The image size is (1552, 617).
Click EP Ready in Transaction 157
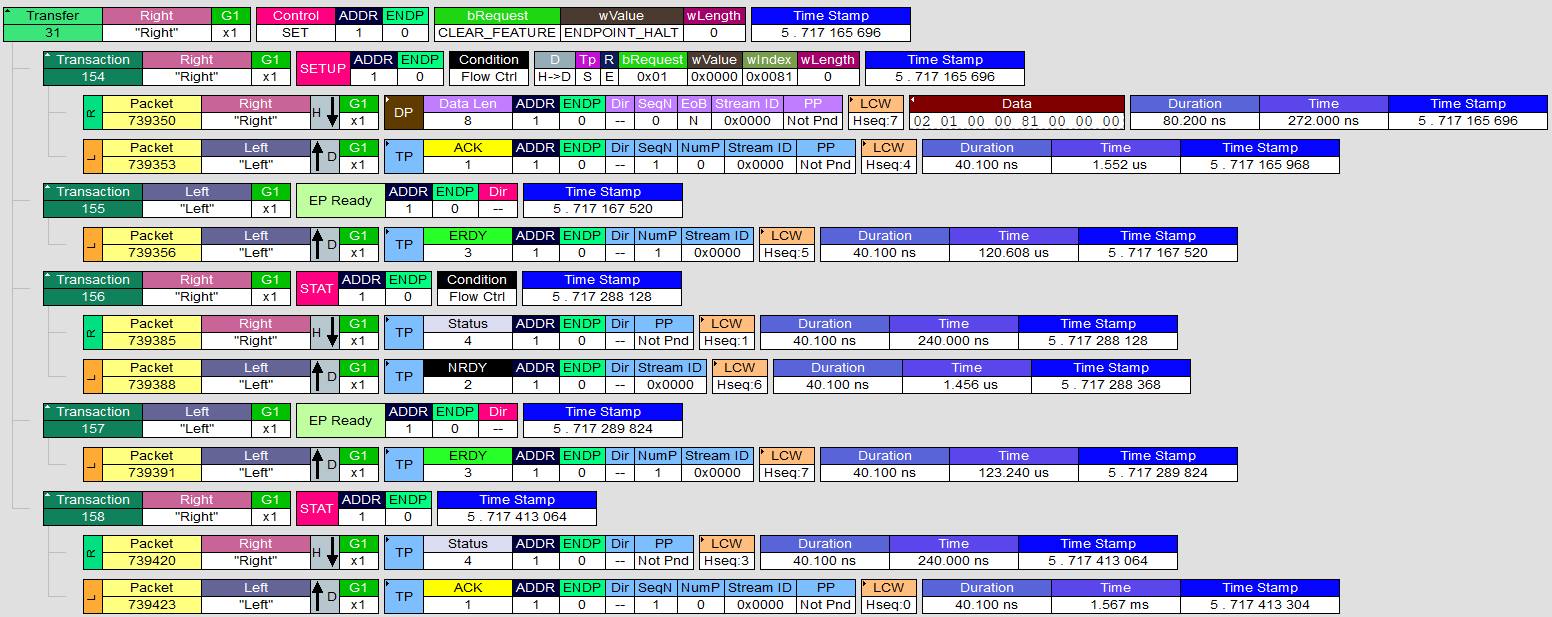[340, 420]
